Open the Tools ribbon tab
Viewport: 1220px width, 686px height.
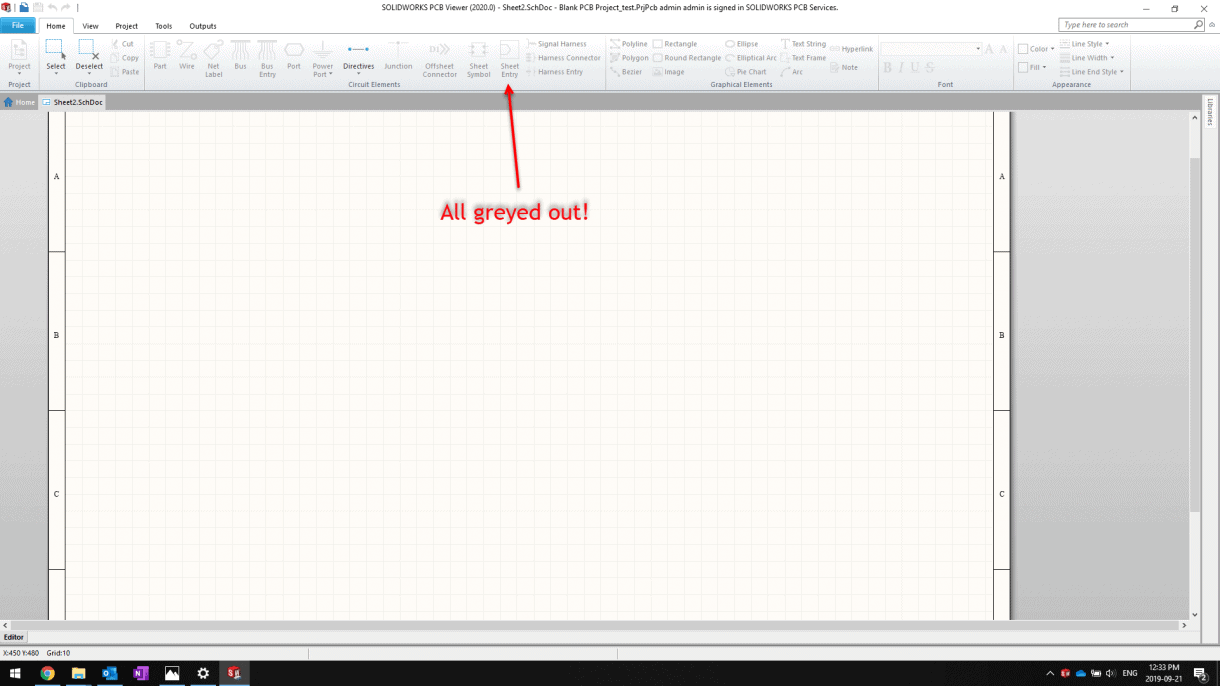click(163, 26)
